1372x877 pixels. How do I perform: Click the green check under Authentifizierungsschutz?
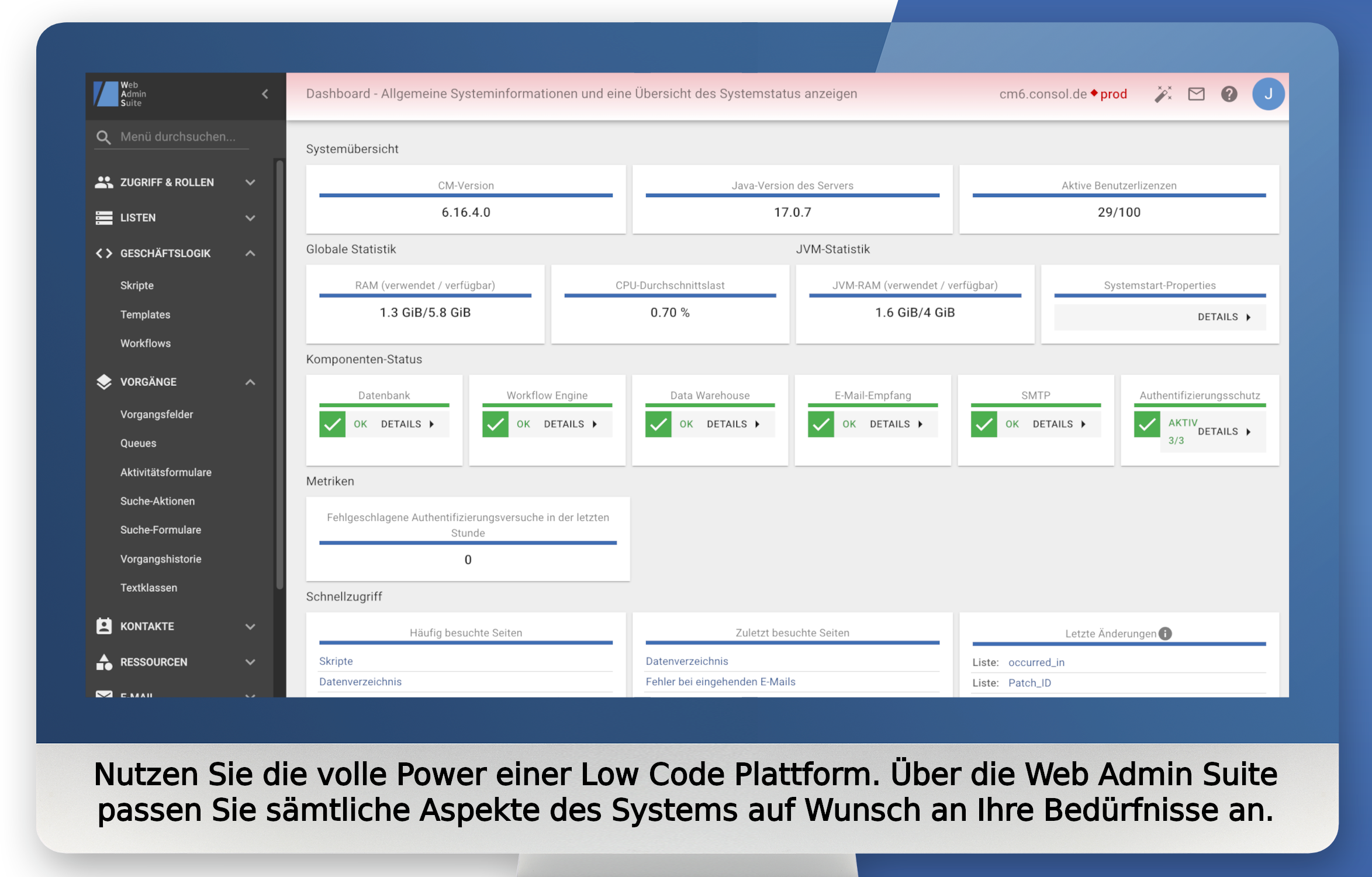point(1146,424)
